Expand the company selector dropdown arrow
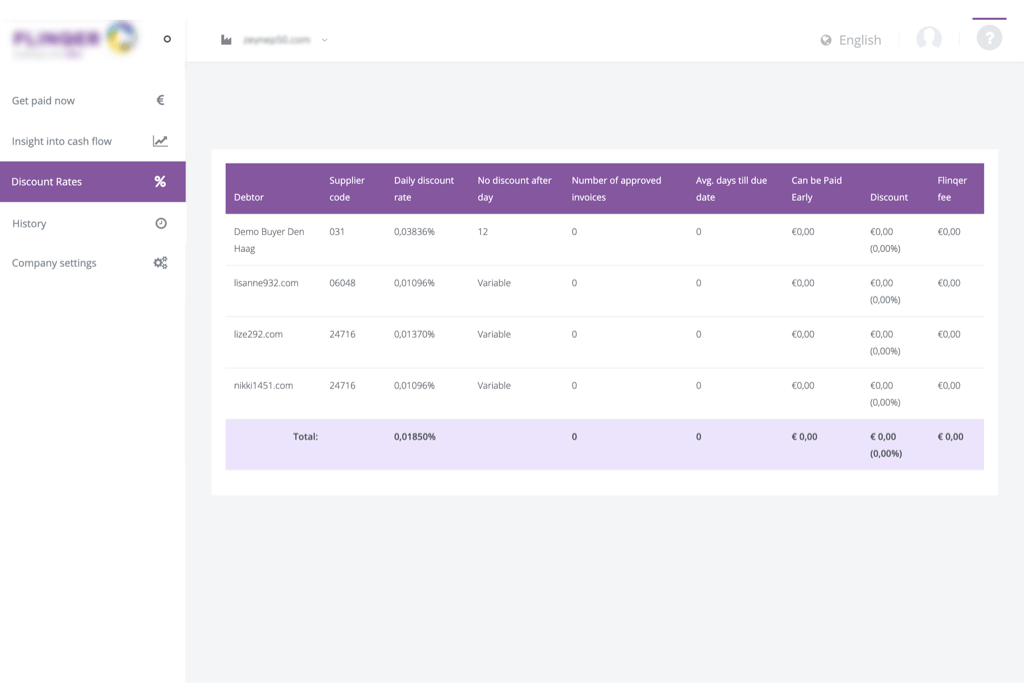This screenshot has width=1024, height=683. tap(325, 40)
